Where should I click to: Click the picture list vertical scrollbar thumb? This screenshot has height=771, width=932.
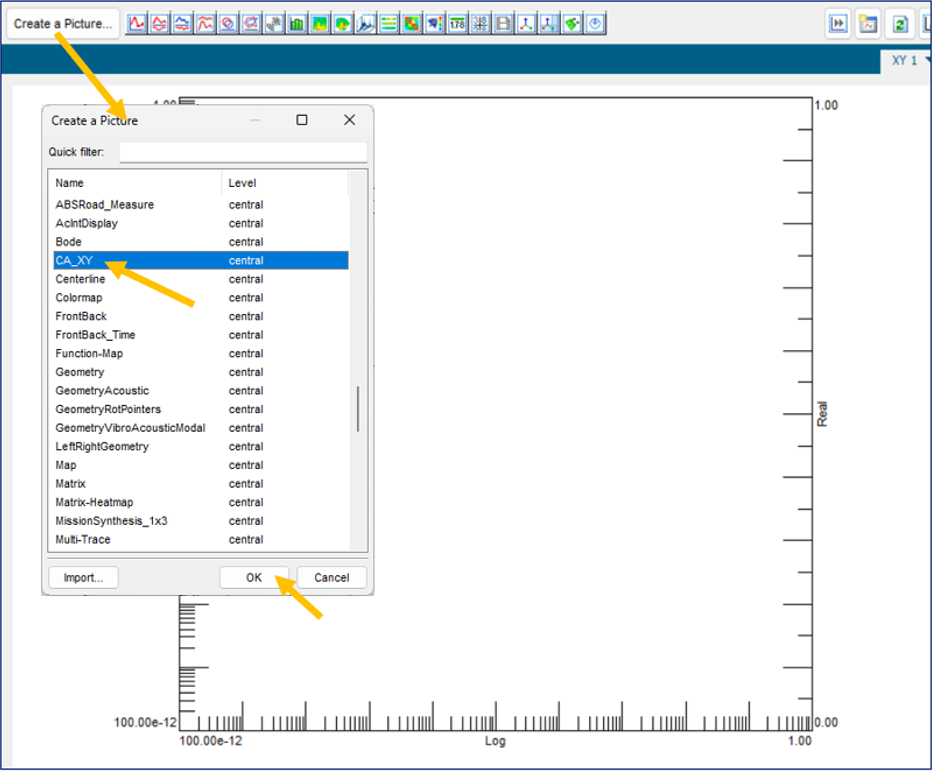358,409
